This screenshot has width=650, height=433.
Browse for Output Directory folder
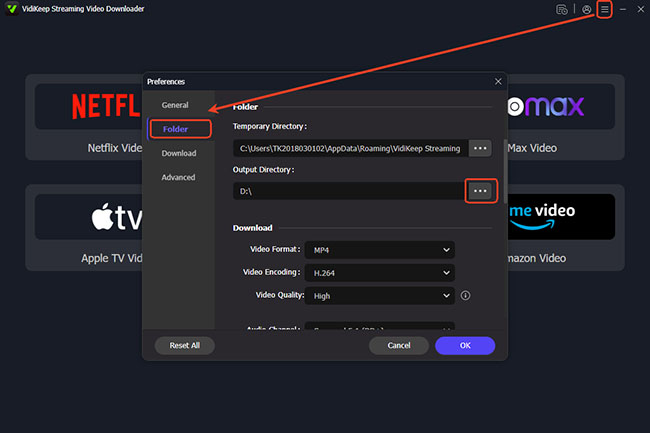coord(480,191)
